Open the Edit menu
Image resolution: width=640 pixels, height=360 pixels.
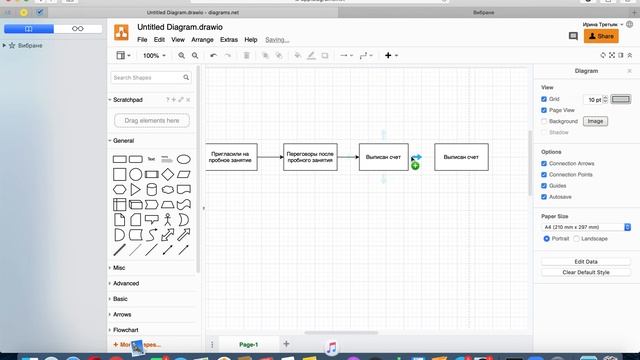(159, 40)
